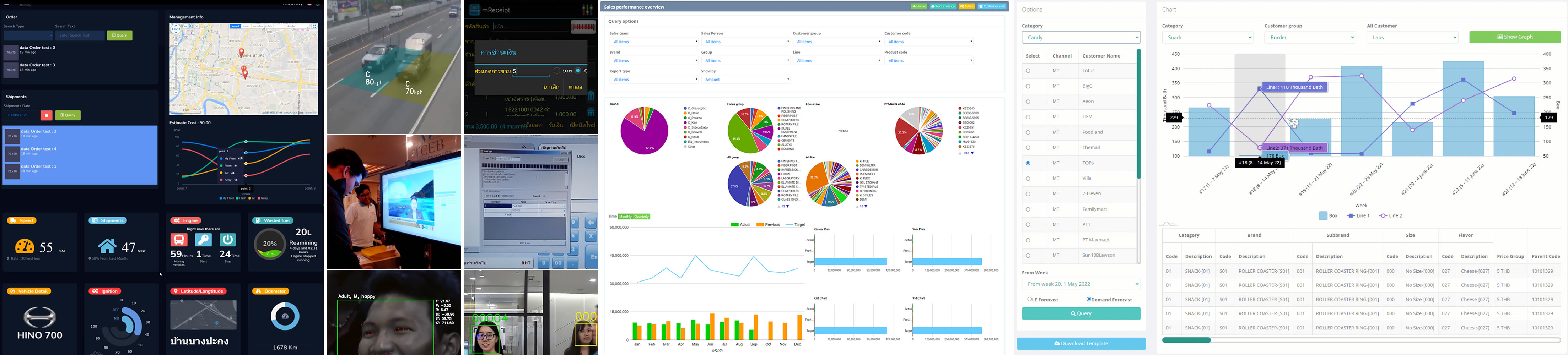Image resolution: width=1568 pixels, height=355 pixels.
Task: Click the Shipments panel Query button
Action: [x=68, y=115]
